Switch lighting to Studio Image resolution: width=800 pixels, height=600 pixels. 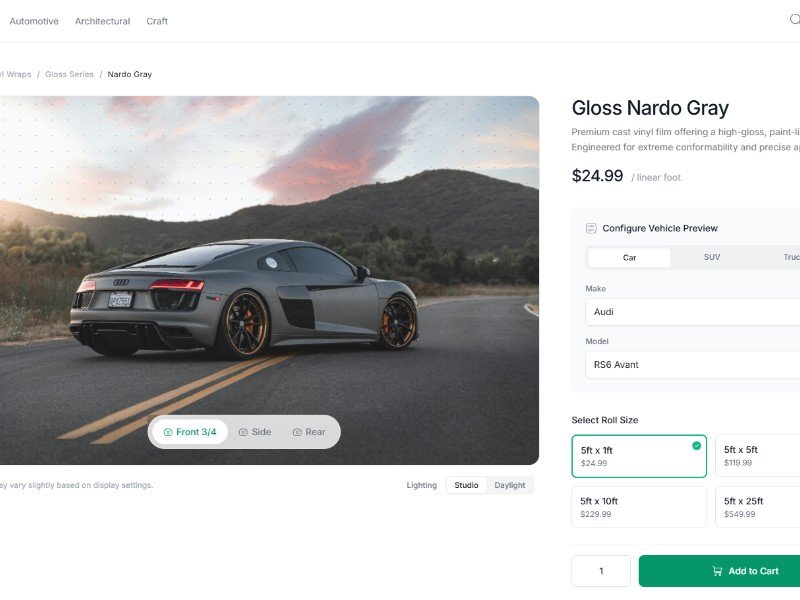click(466, 485)
